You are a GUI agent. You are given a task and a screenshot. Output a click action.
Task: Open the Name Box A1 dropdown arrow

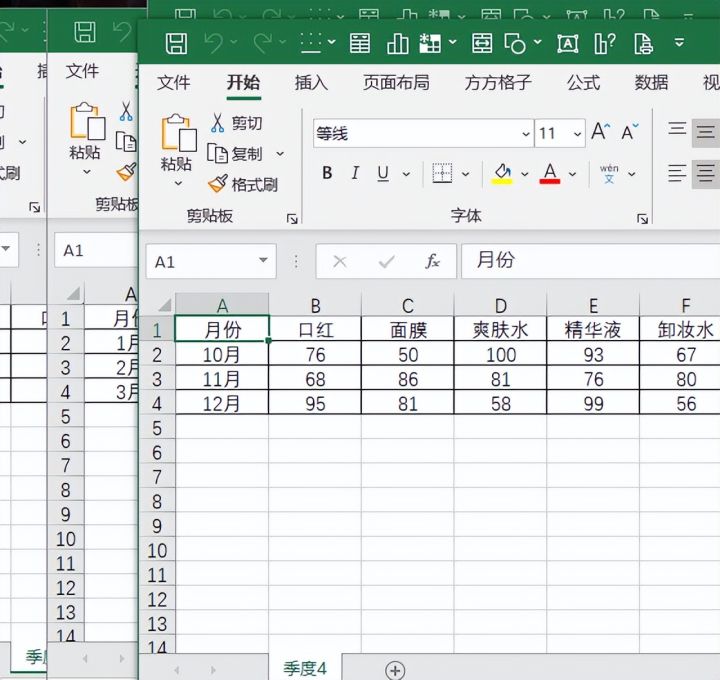point(263,260)
